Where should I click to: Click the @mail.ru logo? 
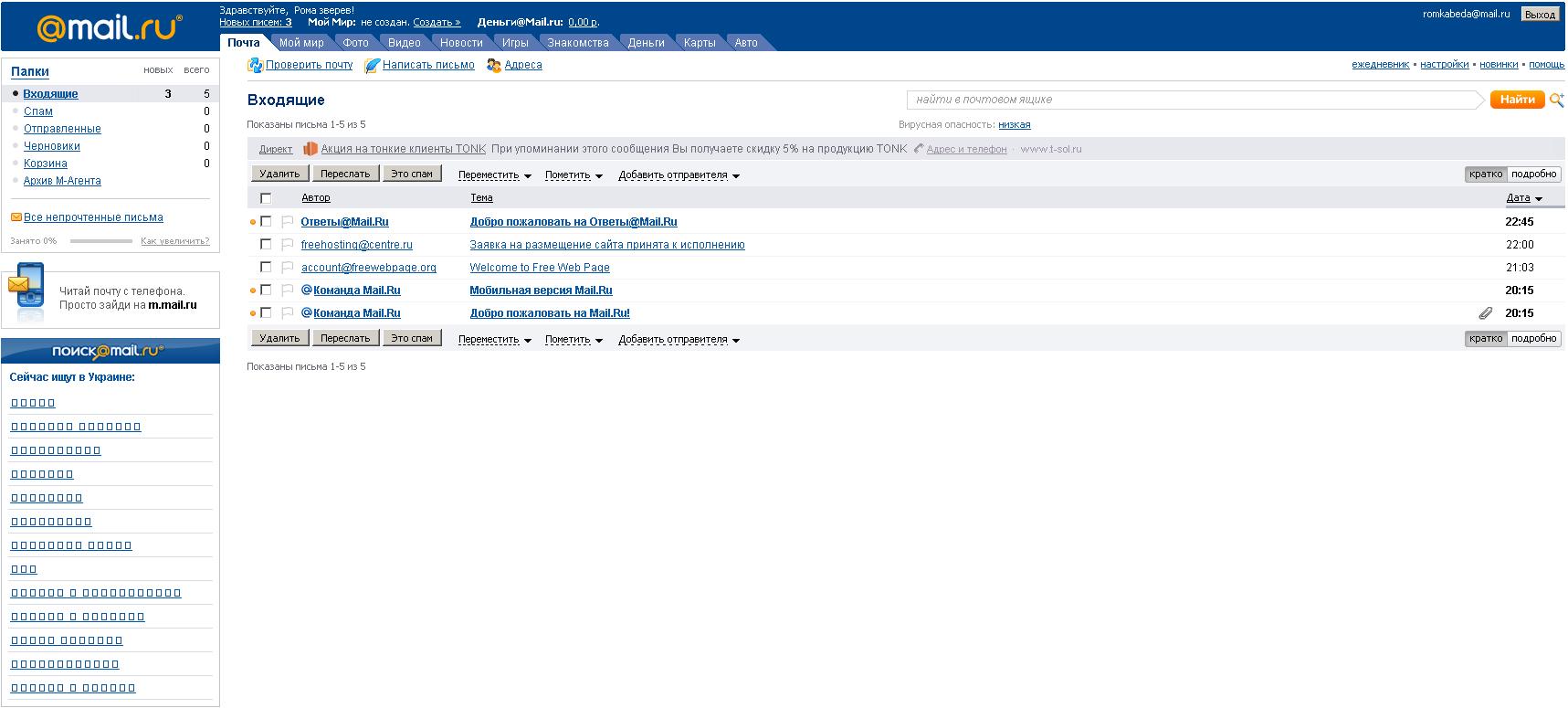coord(110,26)
